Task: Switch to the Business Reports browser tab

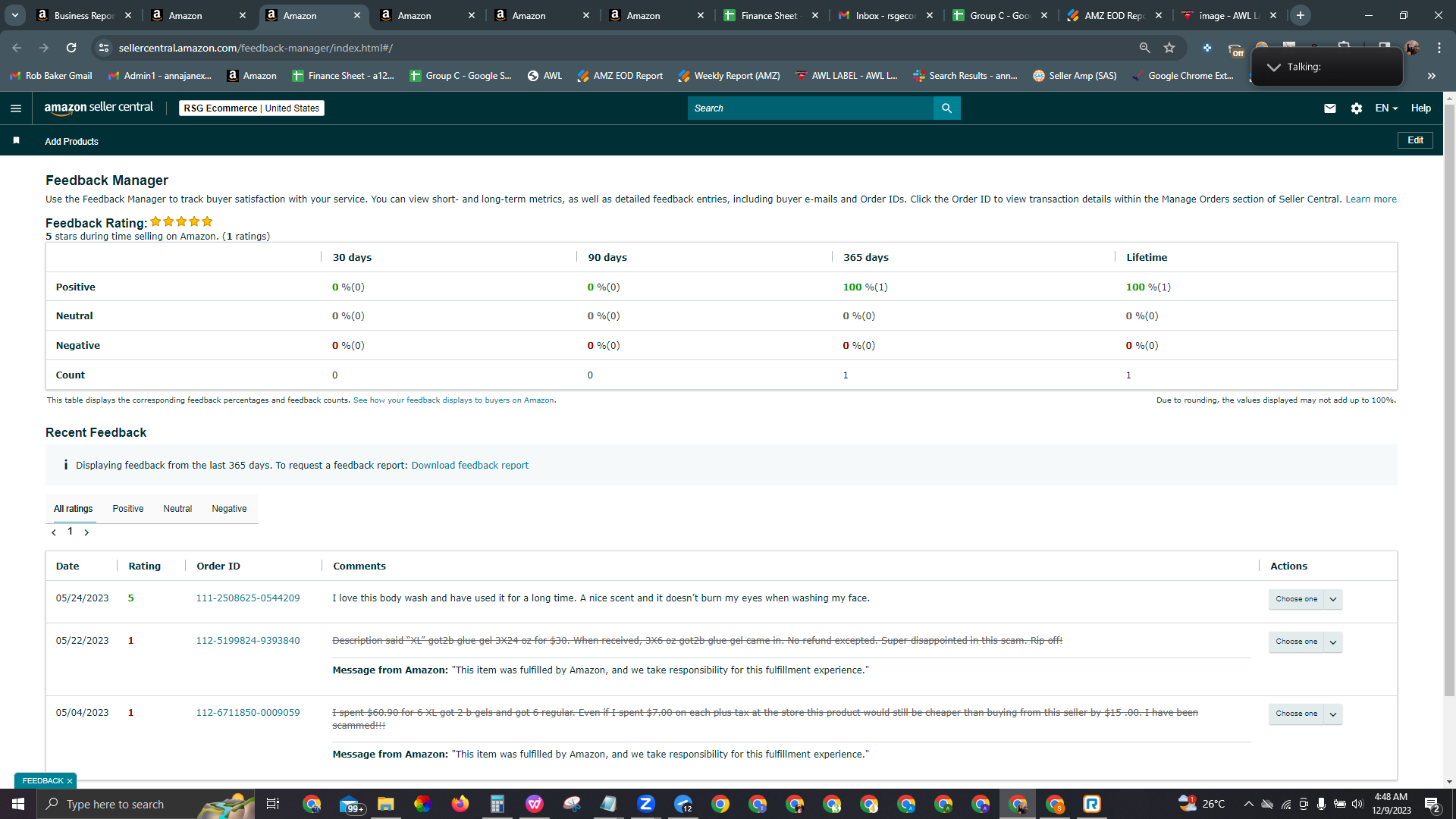Action: (x=83, y=15)
